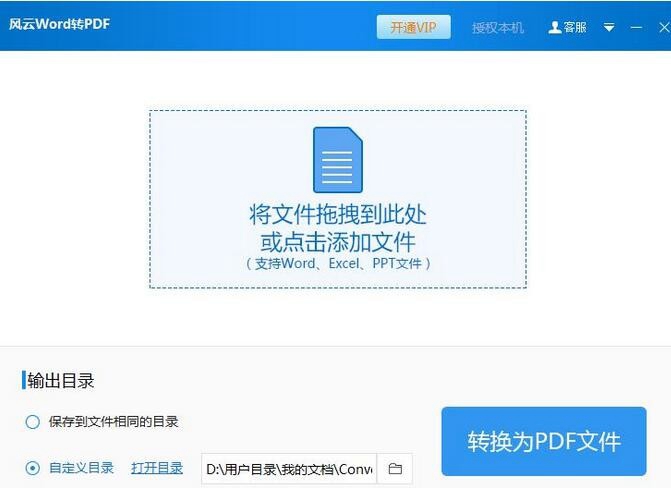Screen dimensions: 671x488
Task: Open the 打开目录 link
Action: (157, 468)
